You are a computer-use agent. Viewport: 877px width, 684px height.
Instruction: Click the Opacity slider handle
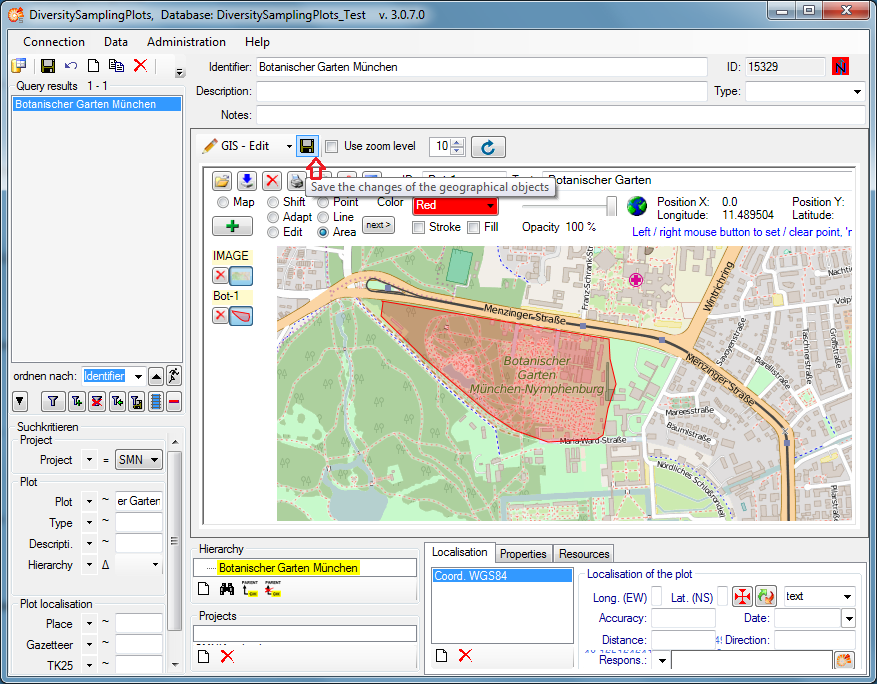tap(611, 206)
